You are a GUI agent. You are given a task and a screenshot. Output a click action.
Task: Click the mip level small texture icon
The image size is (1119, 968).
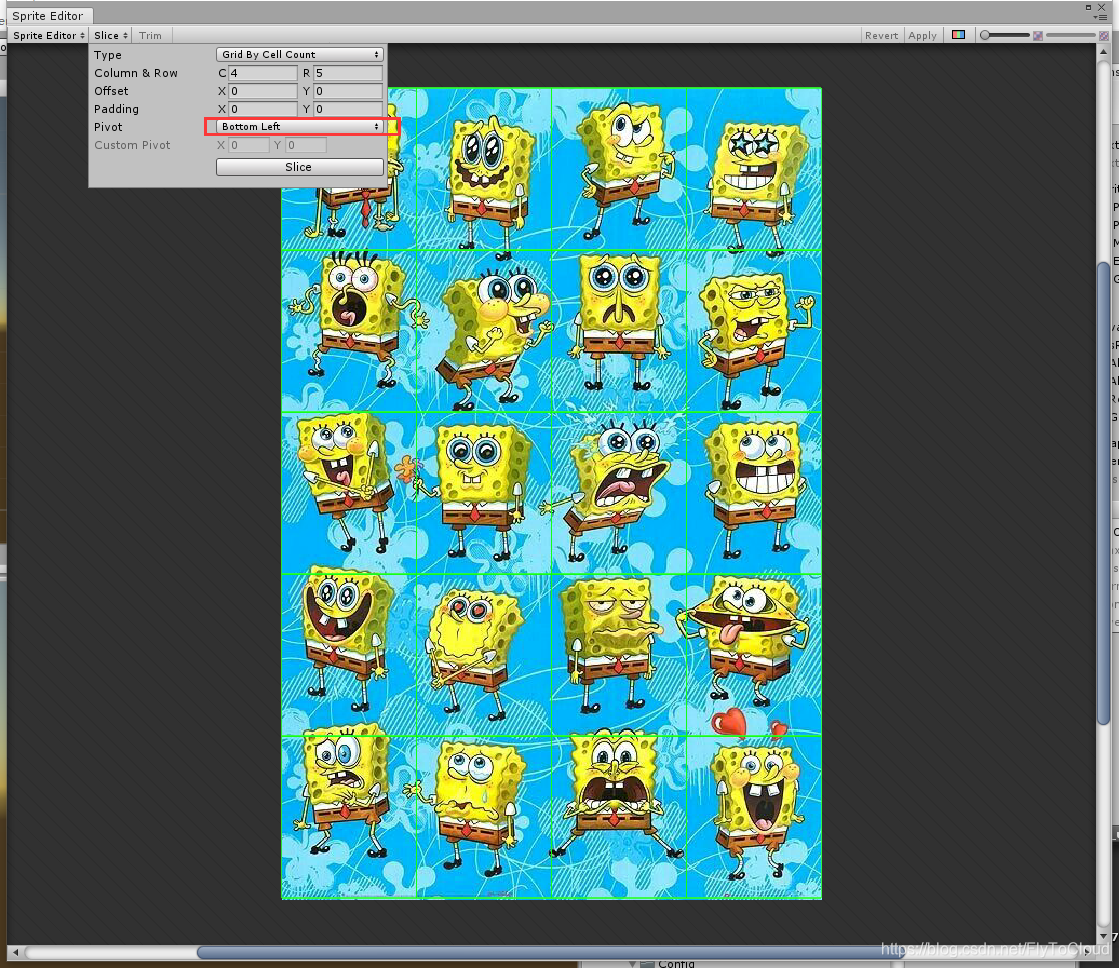(x=1038, y=35)
